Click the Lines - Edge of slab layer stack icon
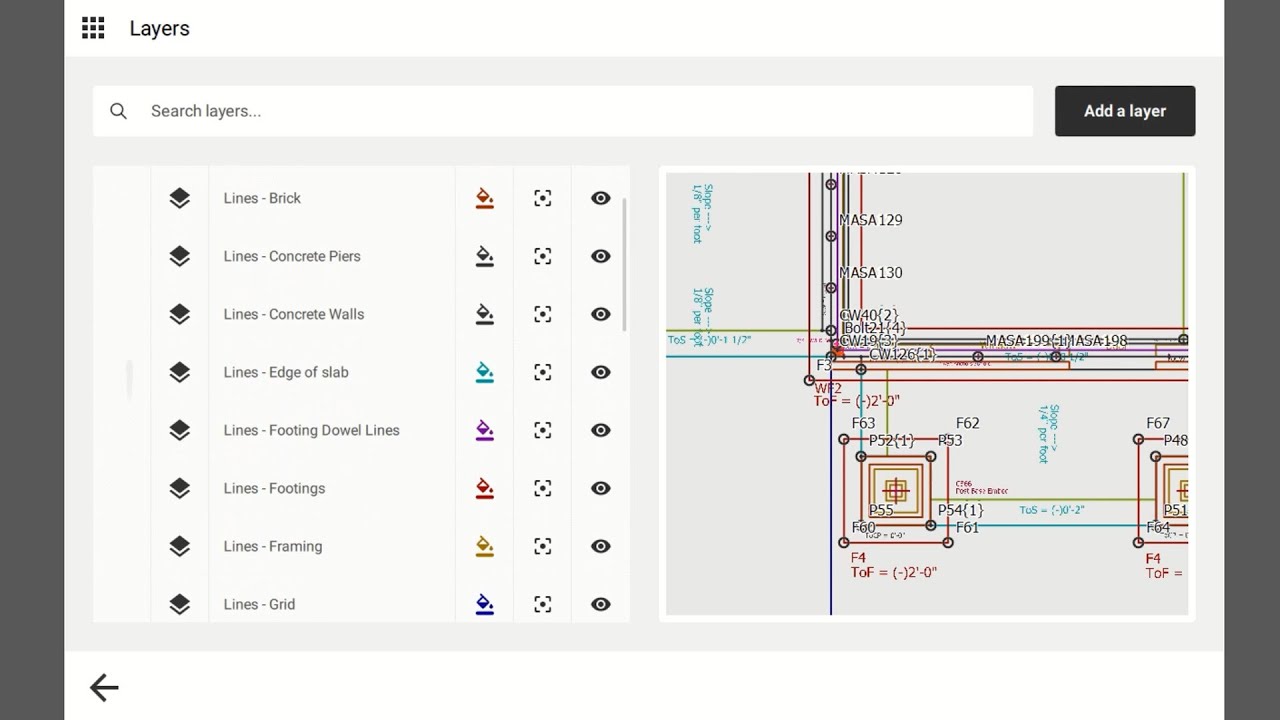The height and width of the screenshot is (720, 1280). point(179,372)
